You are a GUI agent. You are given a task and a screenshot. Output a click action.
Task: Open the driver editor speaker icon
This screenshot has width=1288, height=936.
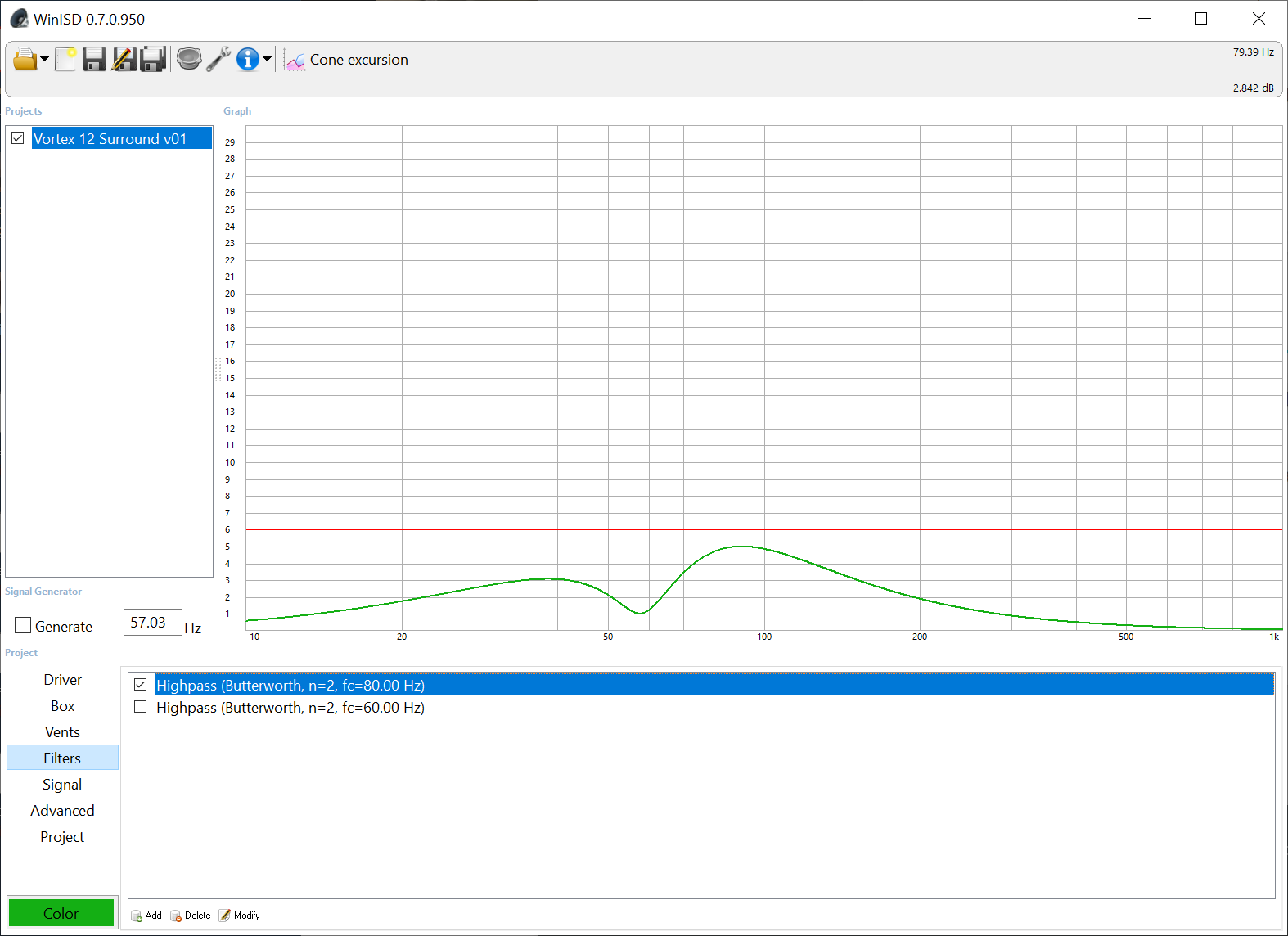tap(189, 60)
